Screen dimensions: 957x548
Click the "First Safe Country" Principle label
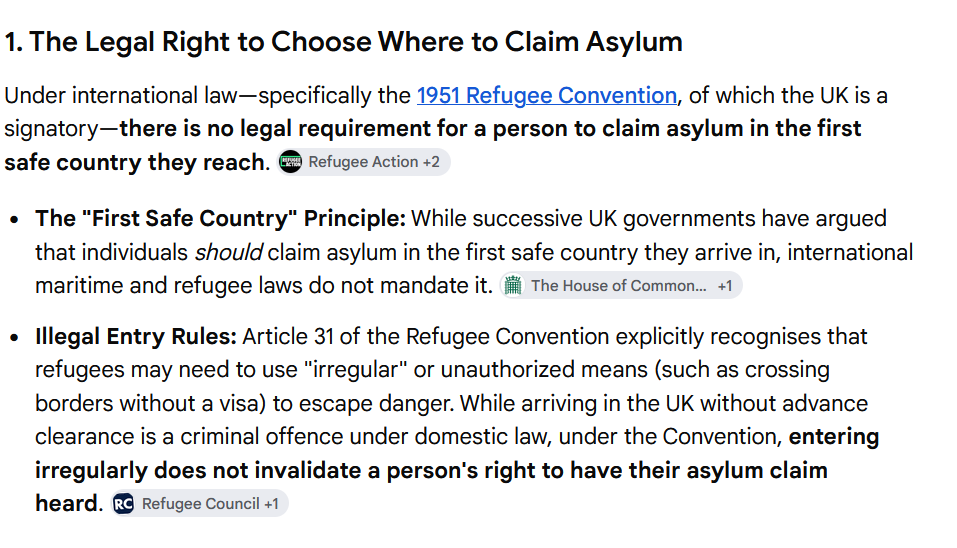click(x=220, y=218)
